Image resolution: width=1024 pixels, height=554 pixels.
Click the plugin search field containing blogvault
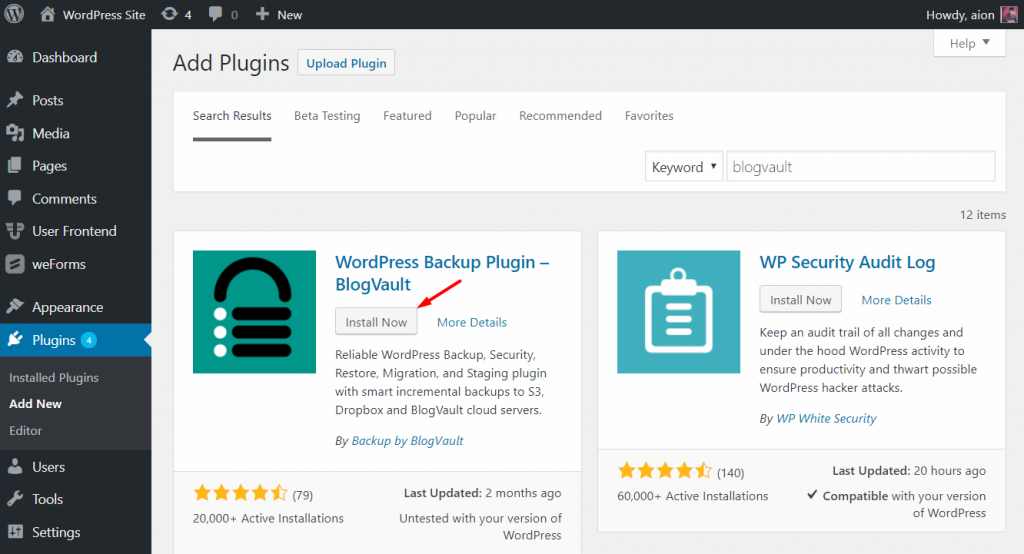pos(860,167)
